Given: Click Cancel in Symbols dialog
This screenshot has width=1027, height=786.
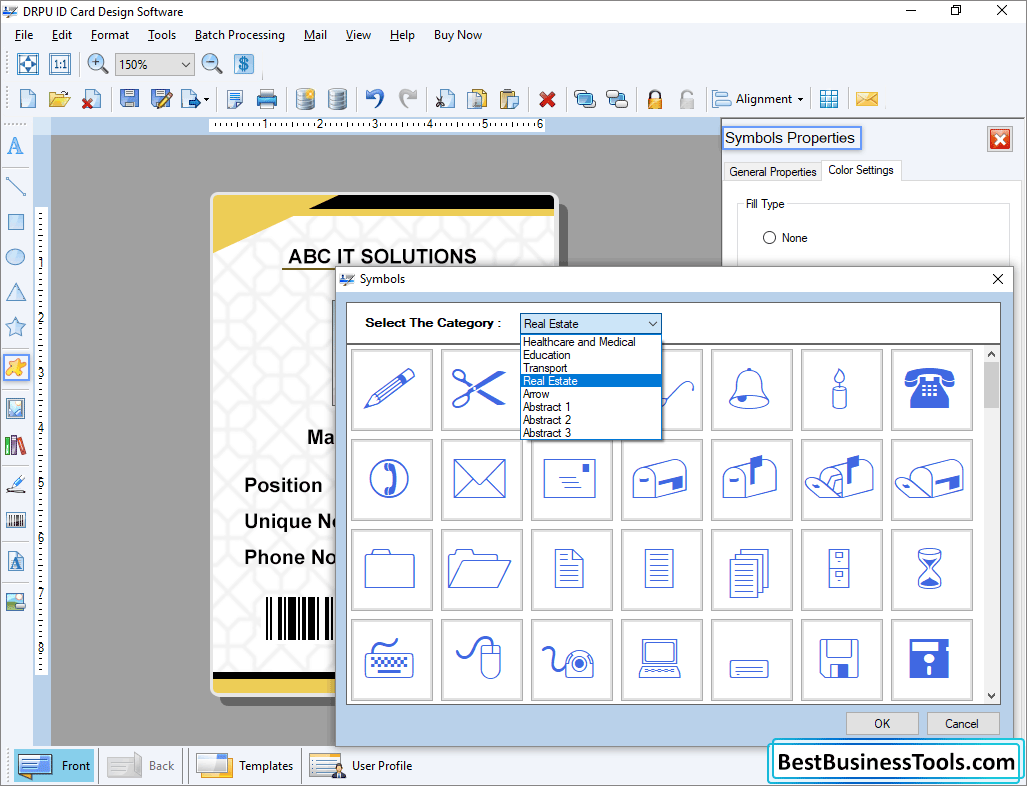Looking at the screenshot, I should tap(962, 723).
